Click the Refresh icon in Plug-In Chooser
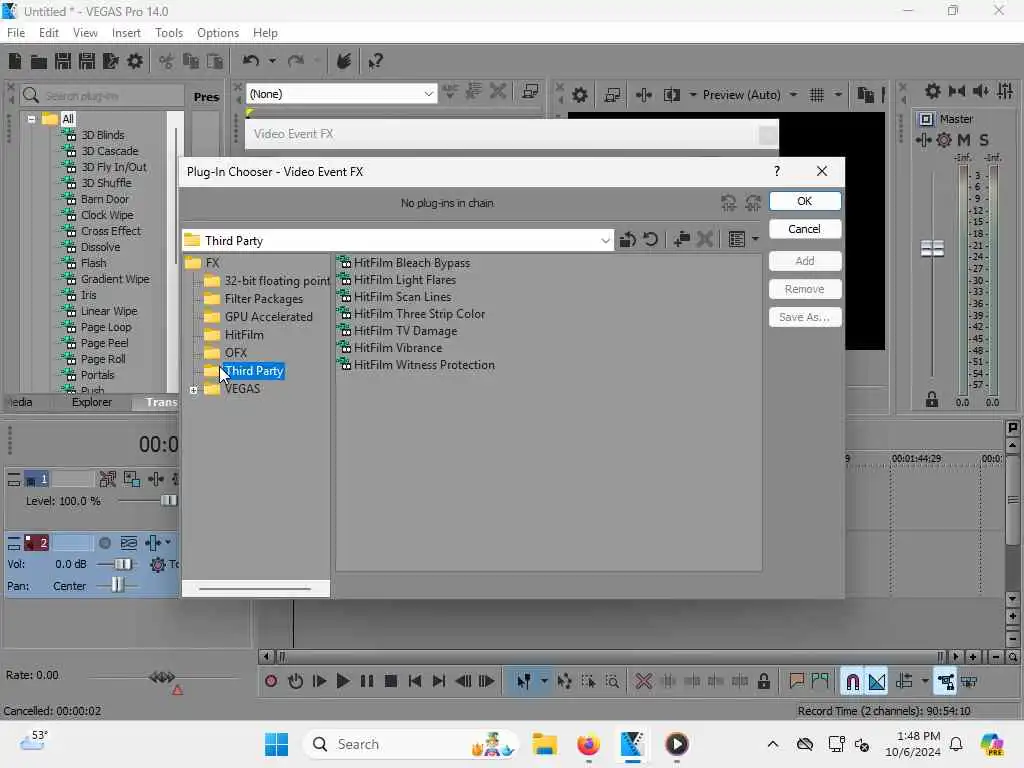Image resolution: width=1024 pixels, height=768 pixels. [x=650, y=240]
